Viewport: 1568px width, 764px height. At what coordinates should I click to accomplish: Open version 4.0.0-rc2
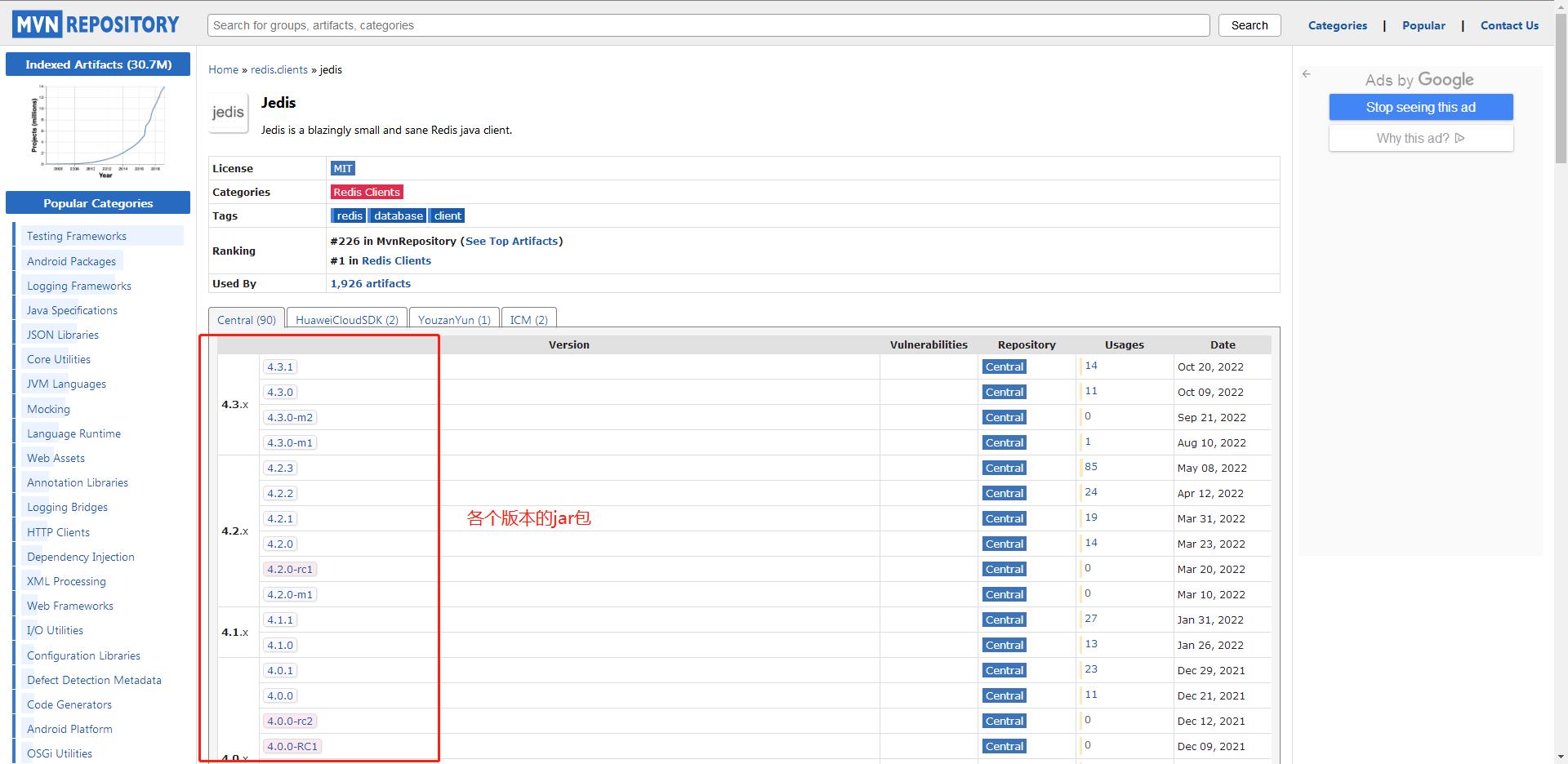(x=290, y=721)
